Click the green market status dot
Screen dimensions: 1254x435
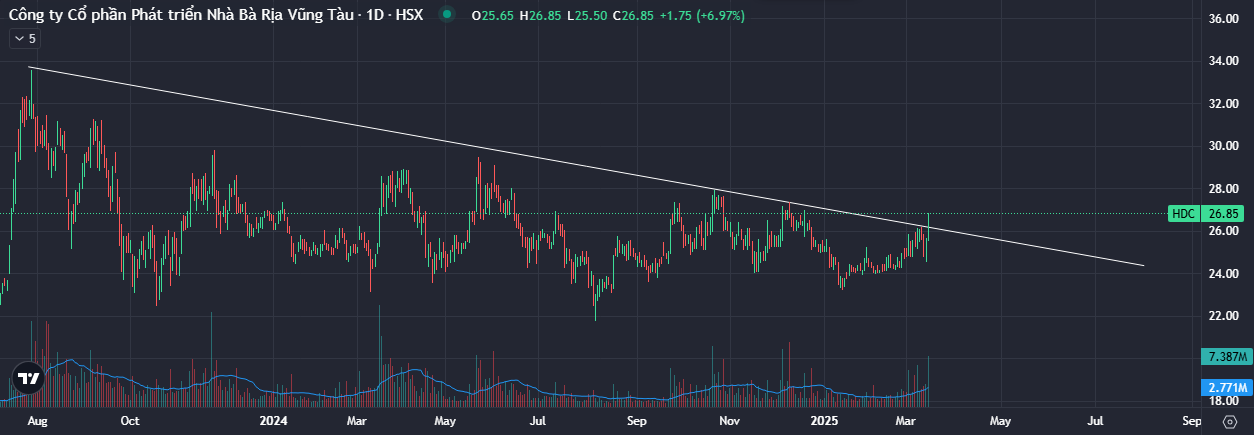point(446,15)
